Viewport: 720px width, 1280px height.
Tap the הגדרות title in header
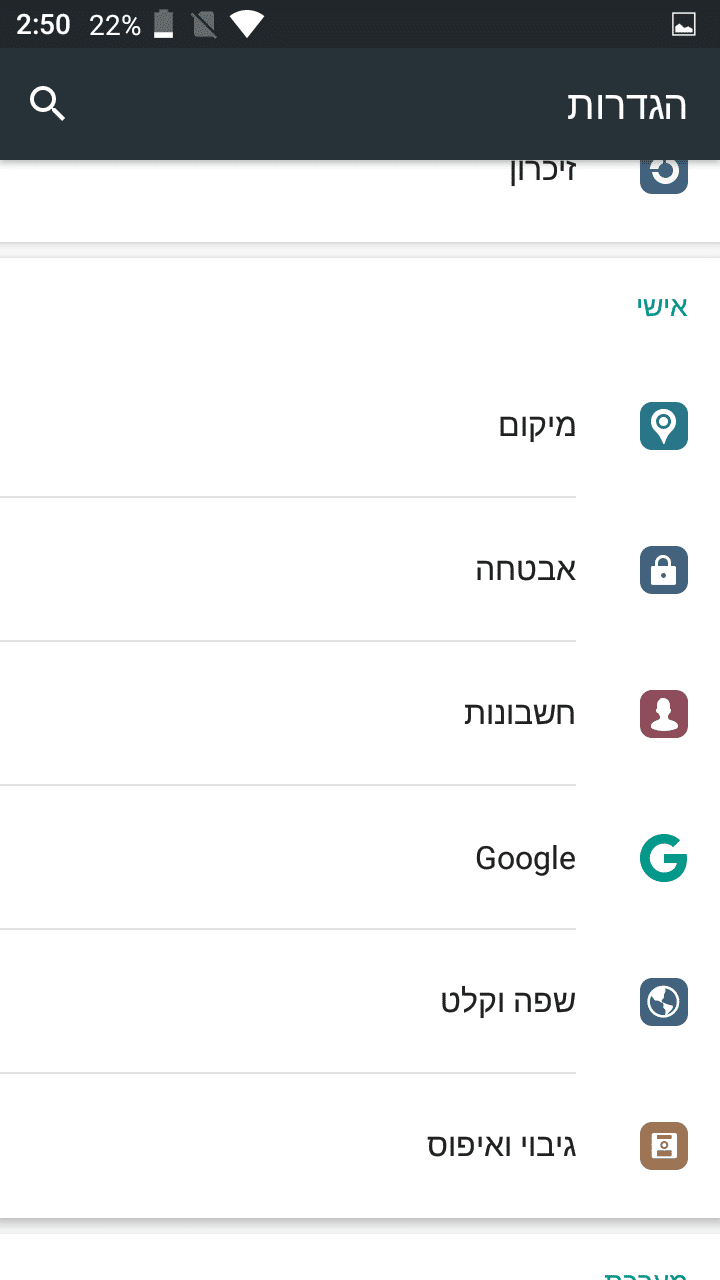(x=627, y=105)
